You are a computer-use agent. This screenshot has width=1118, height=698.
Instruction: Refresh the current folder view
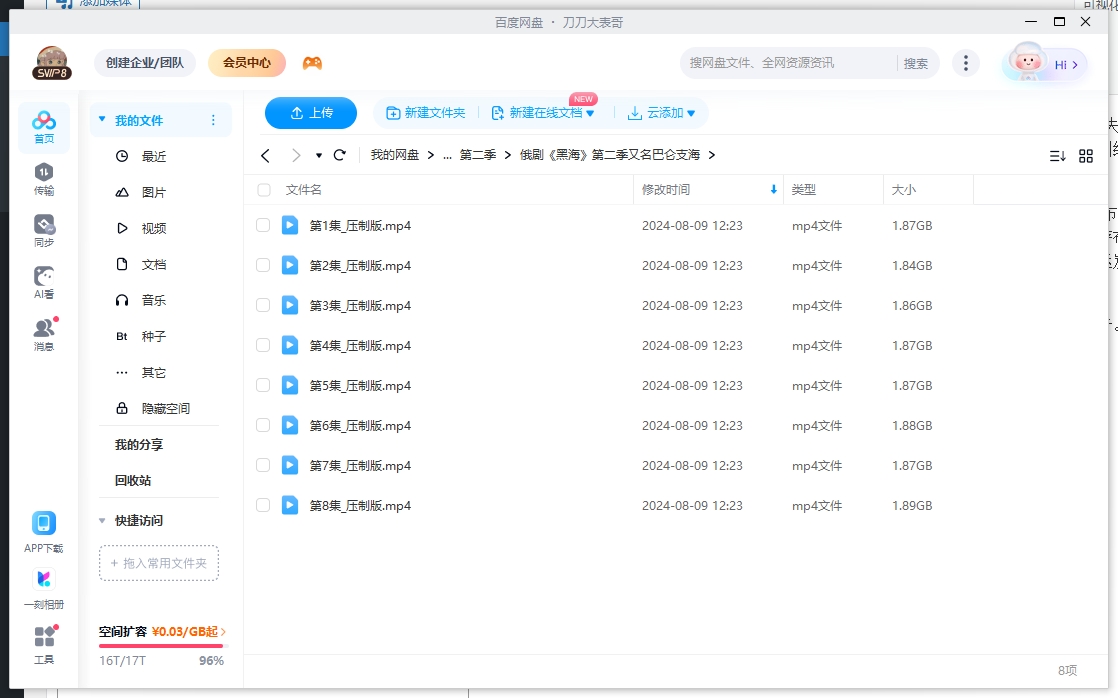click(339, 155)
